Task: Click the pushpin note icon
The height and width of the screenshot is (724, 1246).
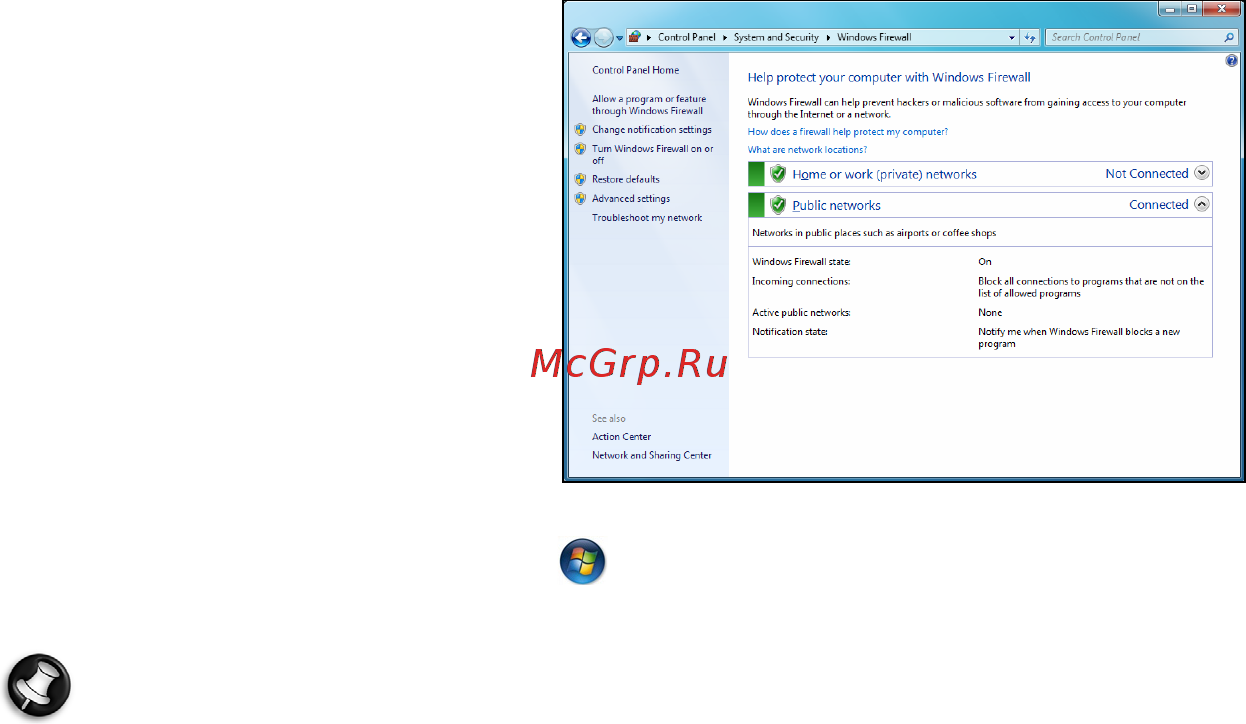Action: 39,684
